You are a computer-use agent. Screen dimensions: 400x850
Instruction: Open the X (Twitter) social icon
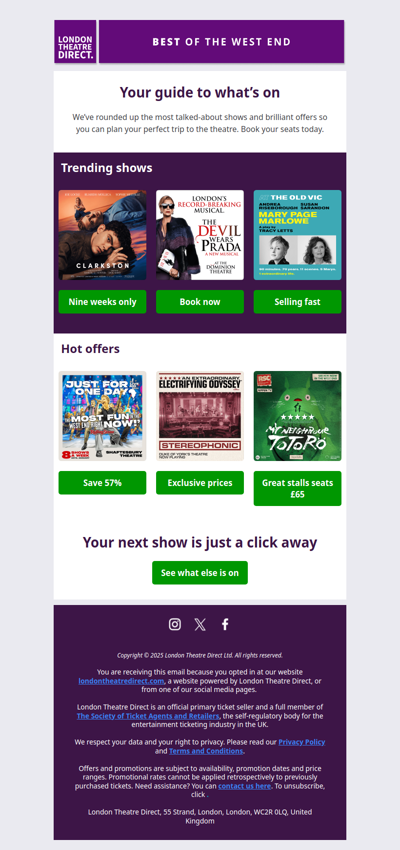(x=200, y=624)
